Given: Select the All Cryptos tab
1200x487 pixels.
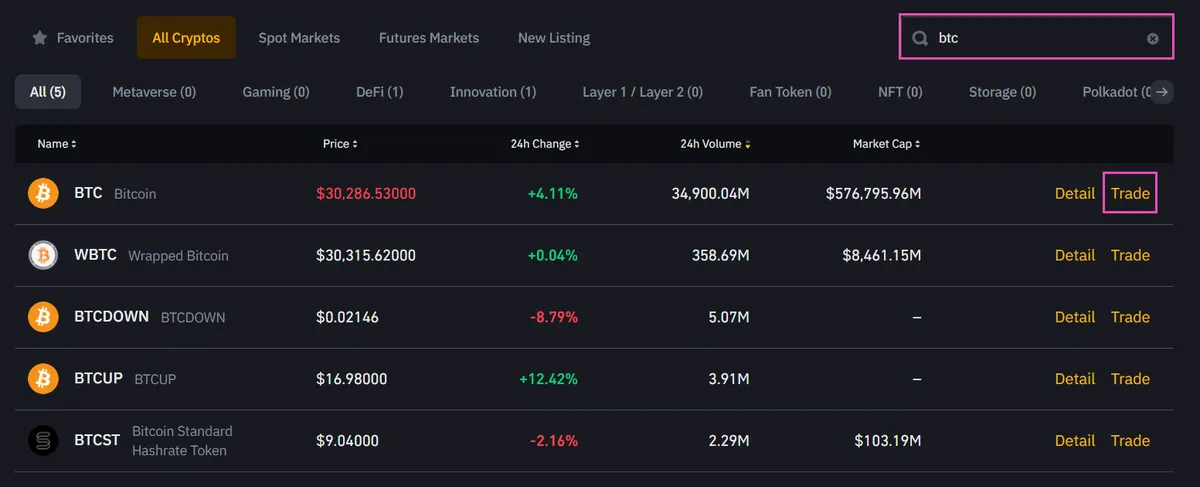Looking at the screenshot, I should pos(186,37).
